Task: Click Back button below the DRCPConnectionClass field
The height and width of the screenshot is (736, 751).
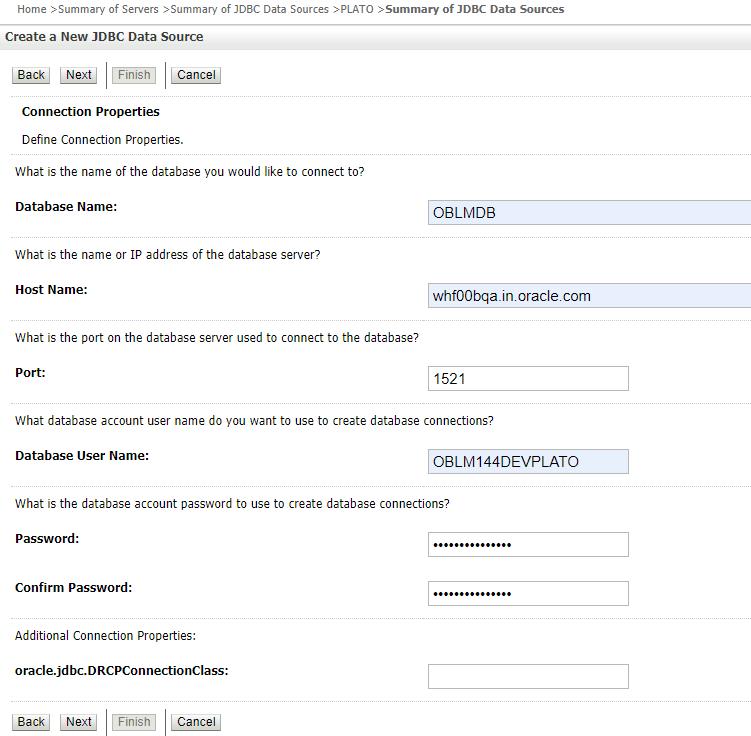Action: (x=31, y=722)
